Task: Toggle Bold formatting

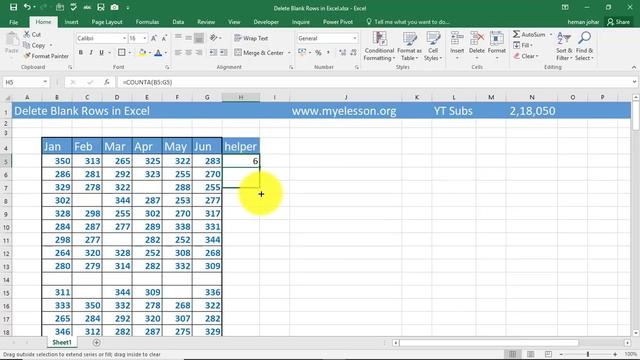Action: [81, 53]
